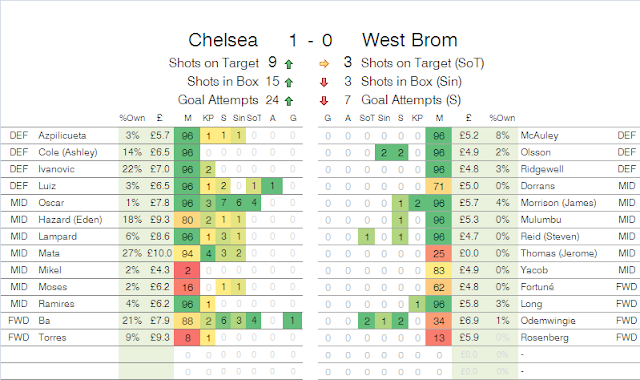Click the West Brom team heading
This screenshot has width=640, height=380.
pos(409,40)
